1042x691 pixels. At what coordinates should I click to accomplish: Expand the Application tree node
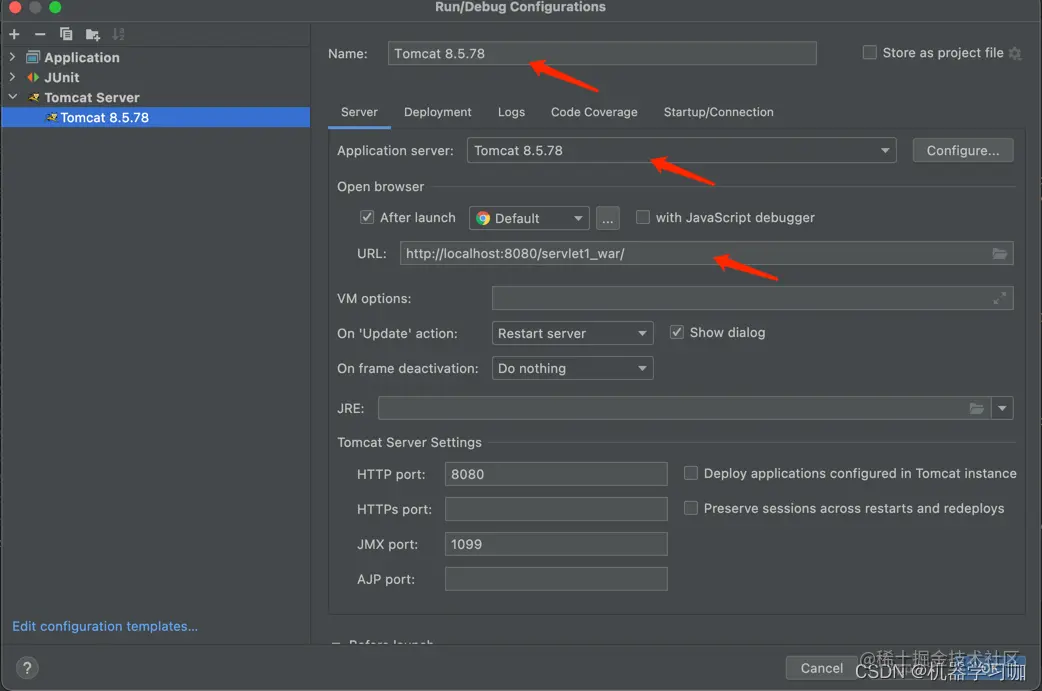13,57
